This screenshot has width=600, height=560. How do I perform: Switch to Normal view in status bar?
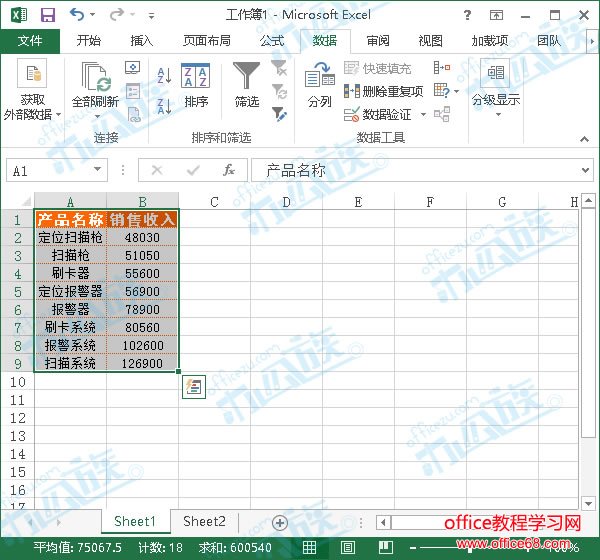pos(309,548)
